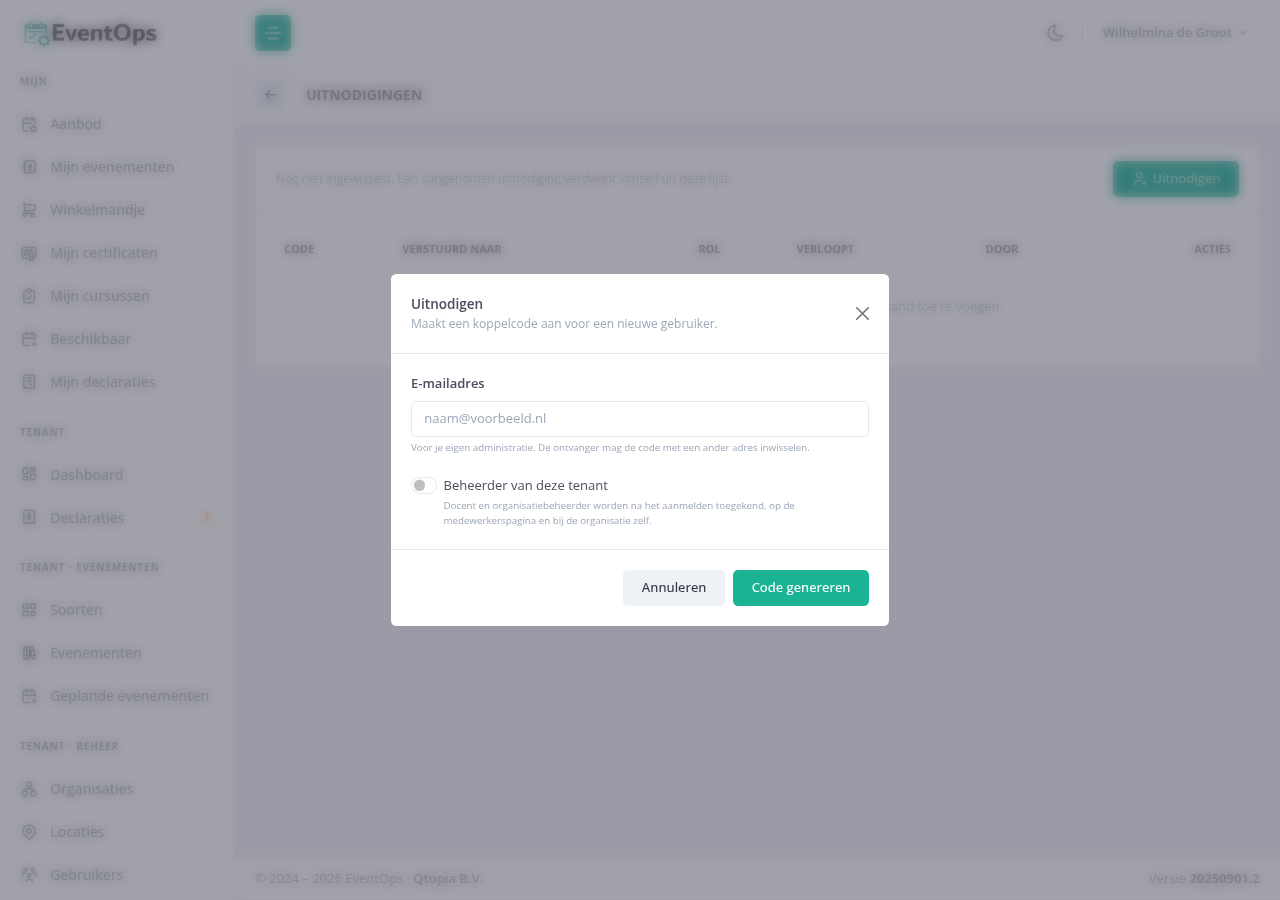The width and height of the screenshot is (1280, 900).
Task: Click the EventOps logo
Action: coord(90,33)
